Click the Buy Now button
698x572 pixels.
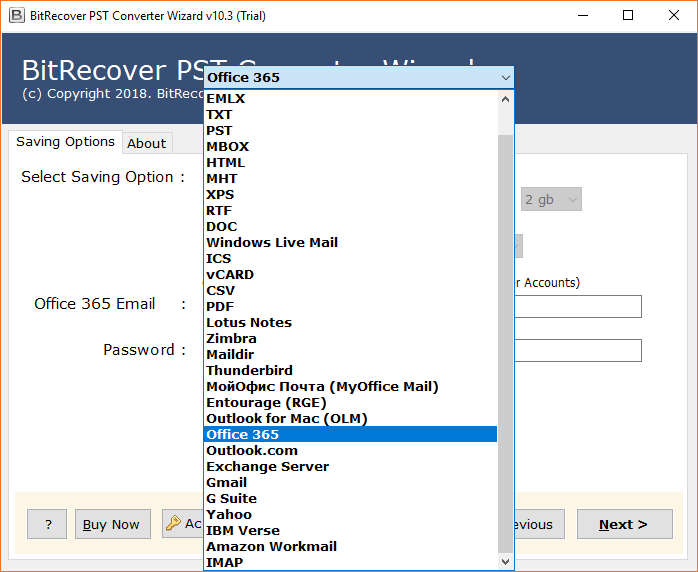tap(113, 524)
